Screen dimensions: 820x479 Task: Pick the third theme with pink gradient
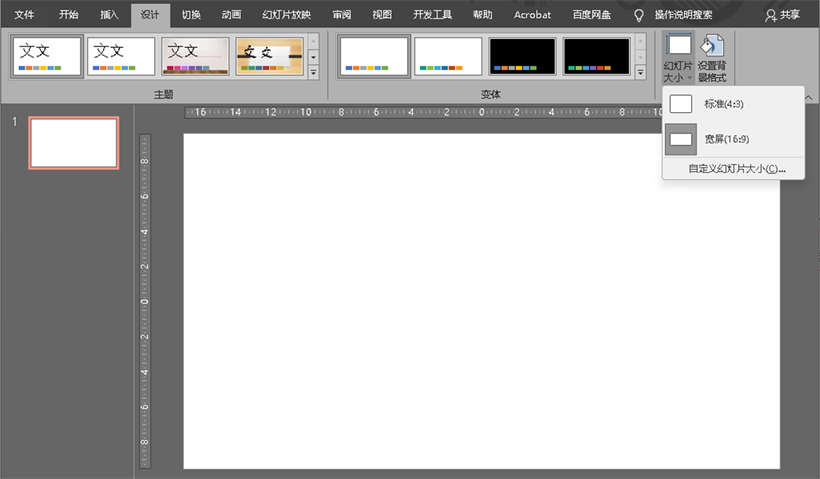tap(196, 57)
